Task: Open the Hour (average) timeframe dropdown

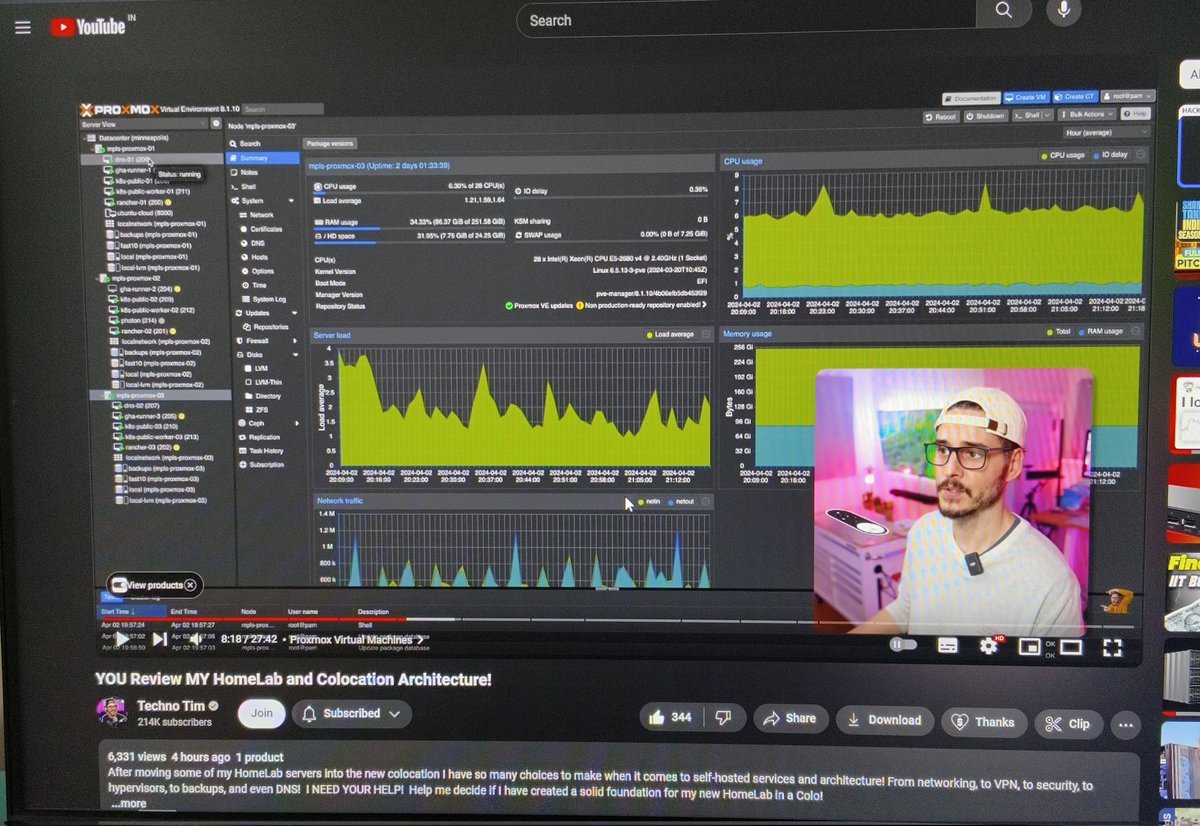Action: tap(1107, 132)
